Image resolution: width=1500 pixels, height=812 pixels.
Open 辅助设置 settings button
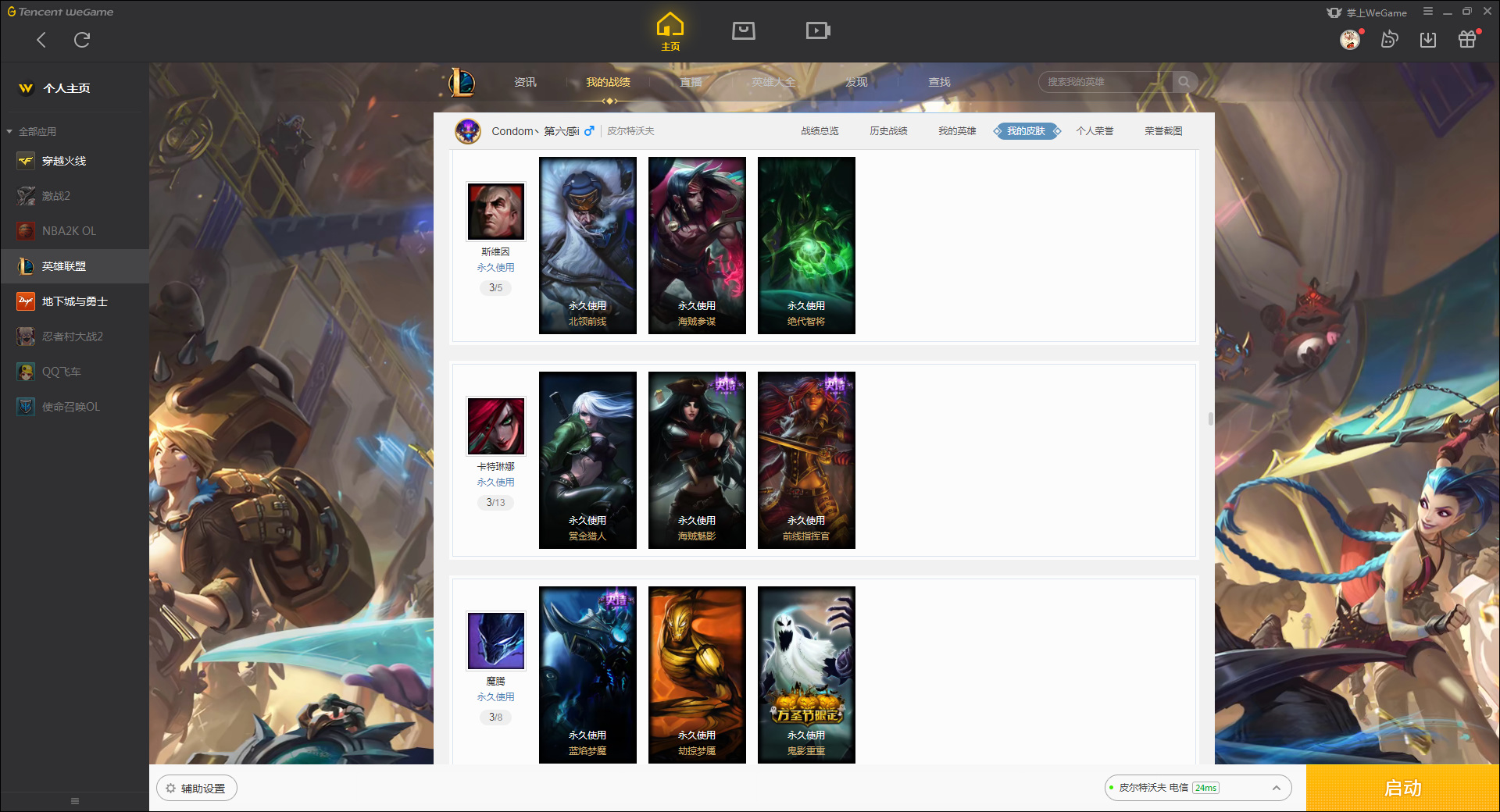(197, 789)
